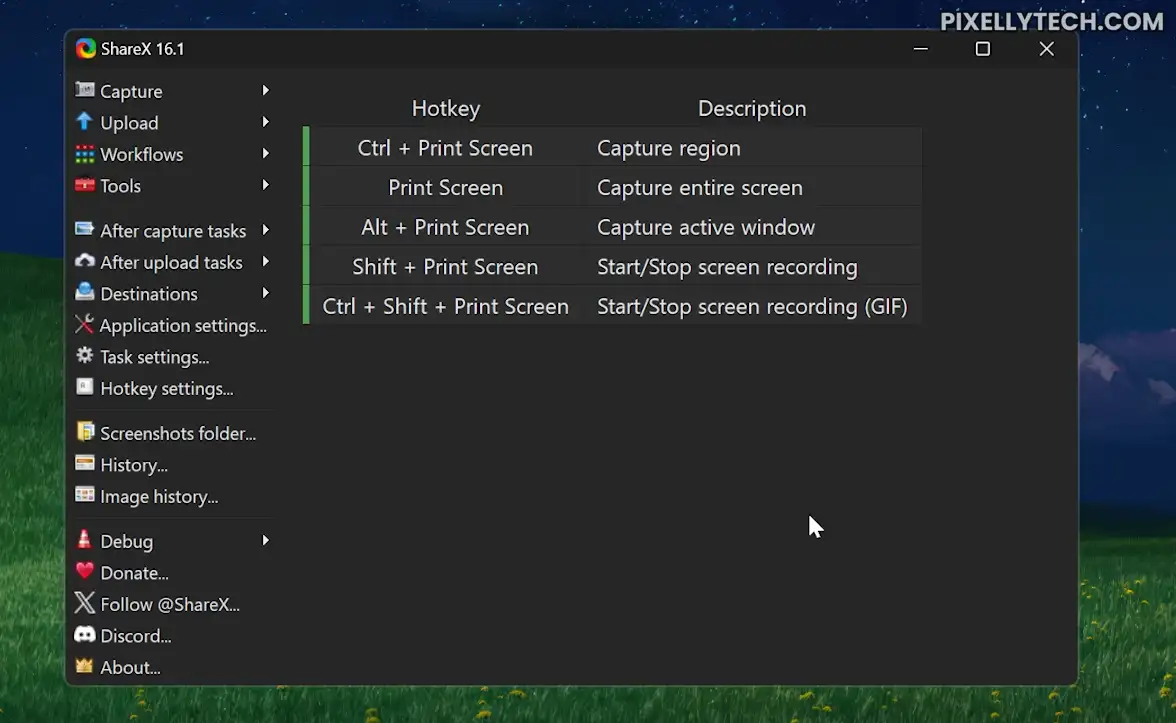Click the After capture tasks icon
Viewport: 1176px width, 723px height.
pos(85,230)
